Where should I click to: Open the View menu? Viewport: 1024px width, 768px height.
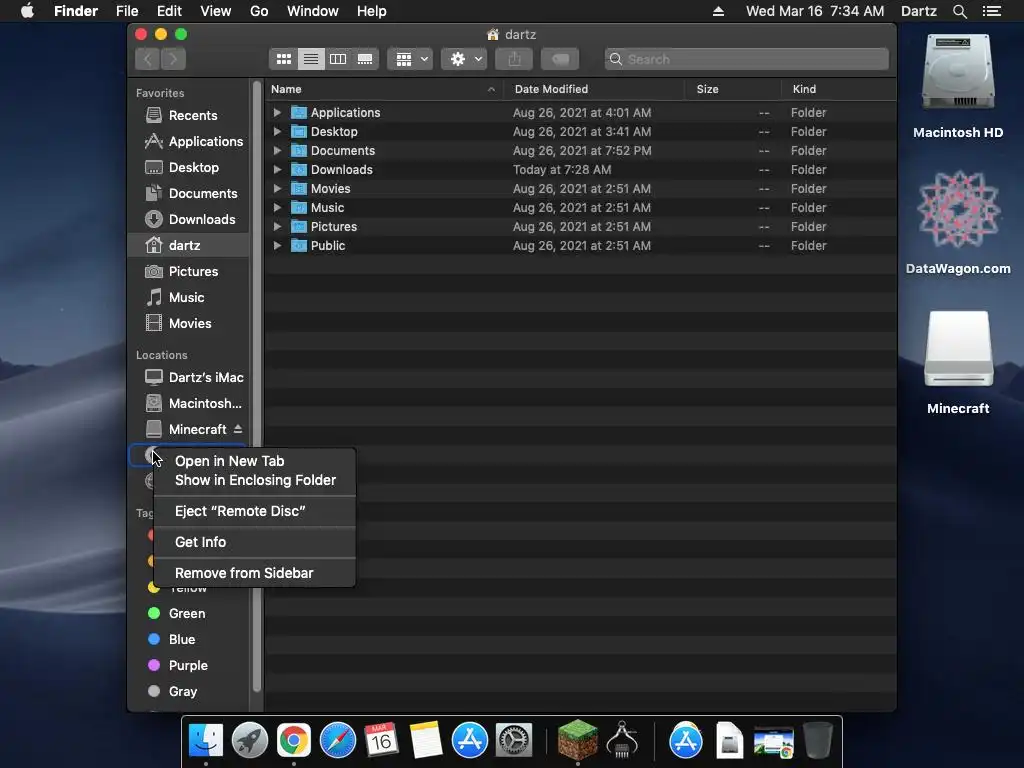(216, 11)
